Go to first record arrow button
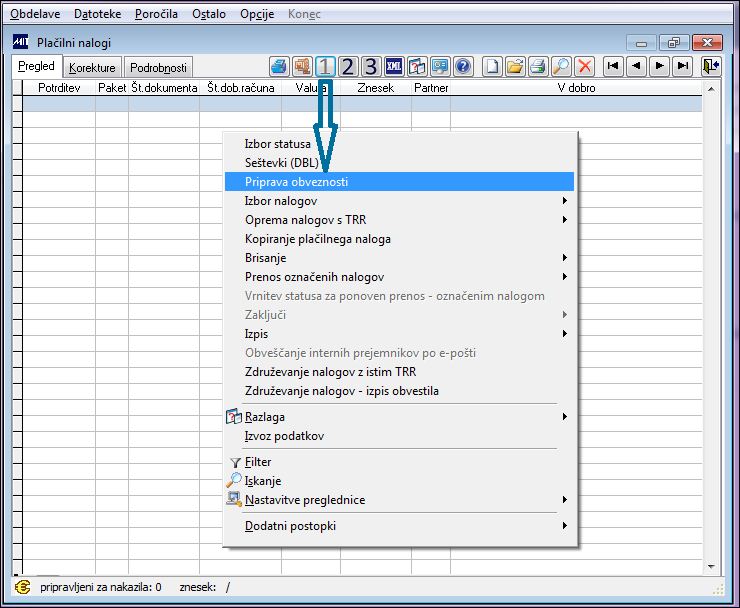The height and width of the screenshot is (608, 740). coord(613,67)
